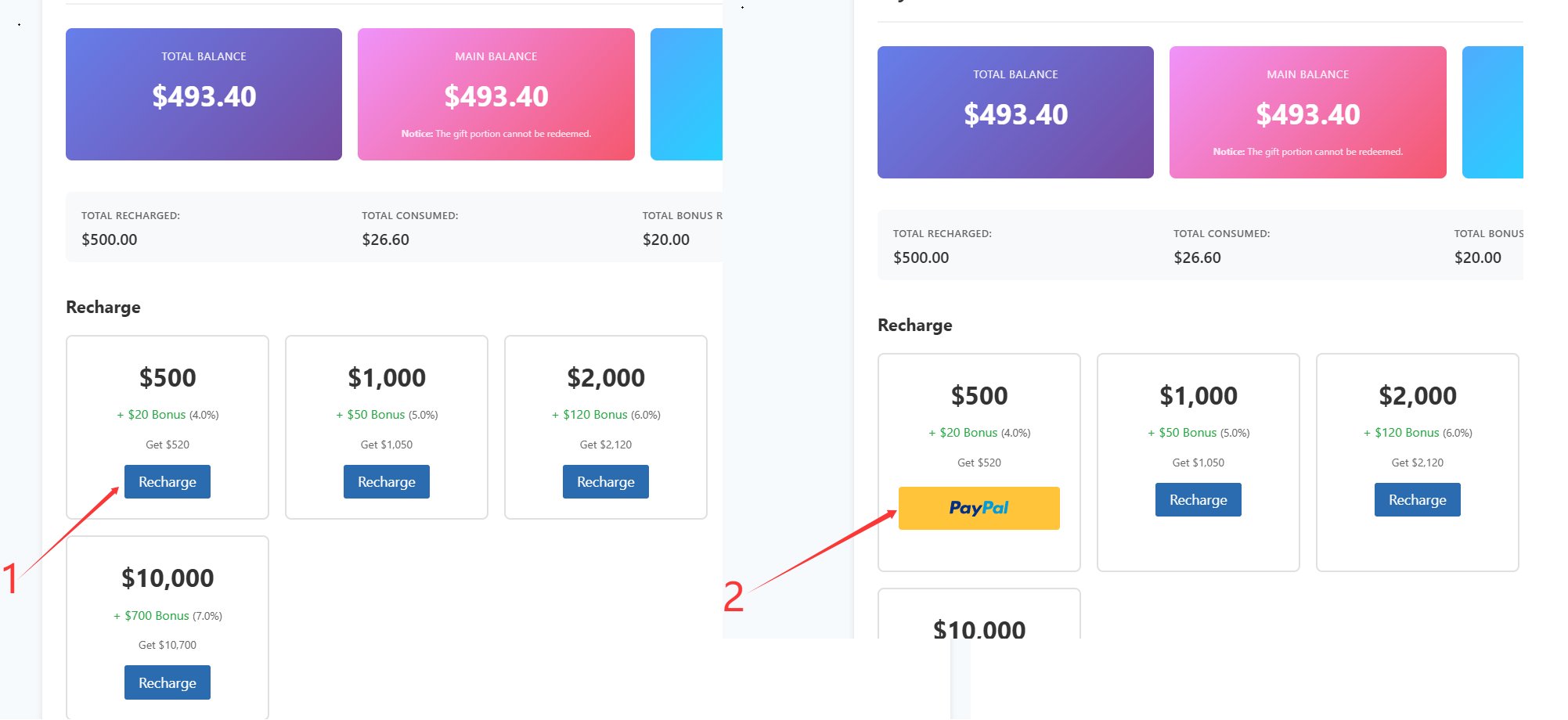Click Recharge under $2,000 in right panel
This screenshot has height=720, width=1568.
click(1417, 500)
